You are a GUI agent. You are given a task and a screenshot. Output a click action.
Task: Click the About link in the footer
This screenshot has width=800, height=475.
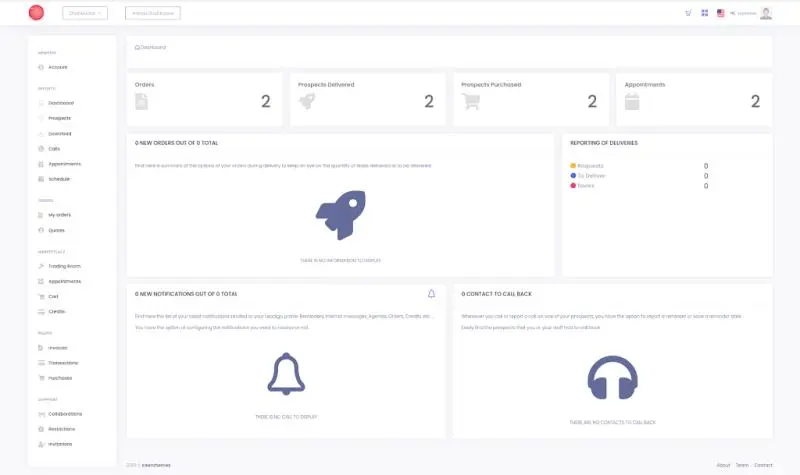click(723, 465)
